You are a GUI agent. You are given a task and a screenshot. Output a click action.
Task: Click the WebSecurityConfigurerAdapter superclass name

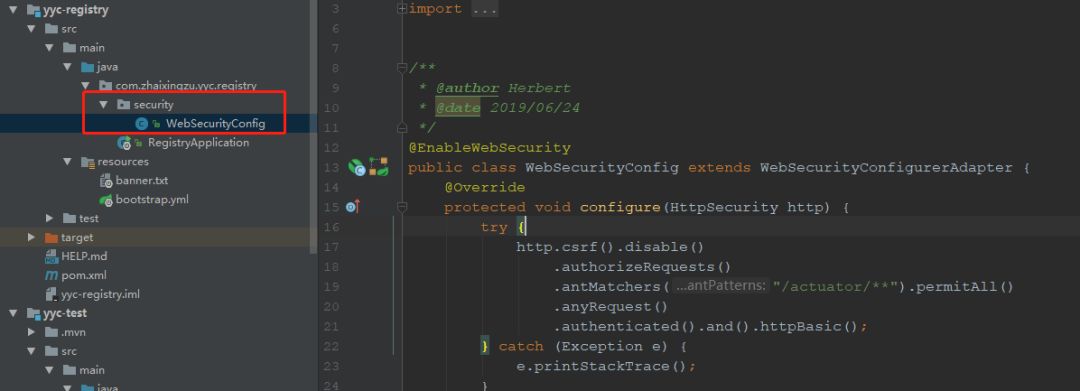pyautogui.click(x=886, y=167)
